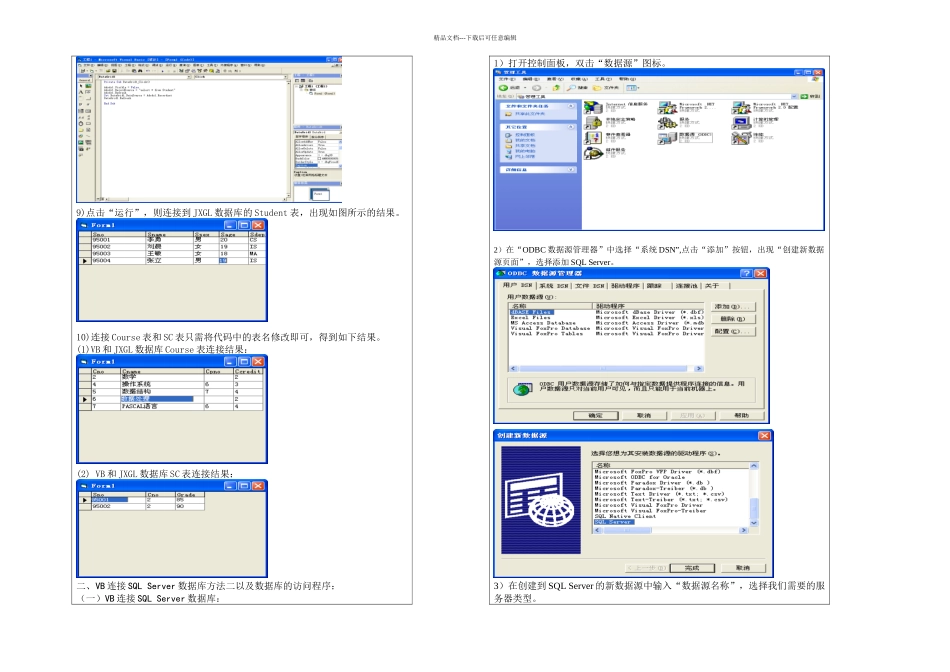
Task: Click 完成 in 创建新数据源 dialog
Action: tap(692, 568)
